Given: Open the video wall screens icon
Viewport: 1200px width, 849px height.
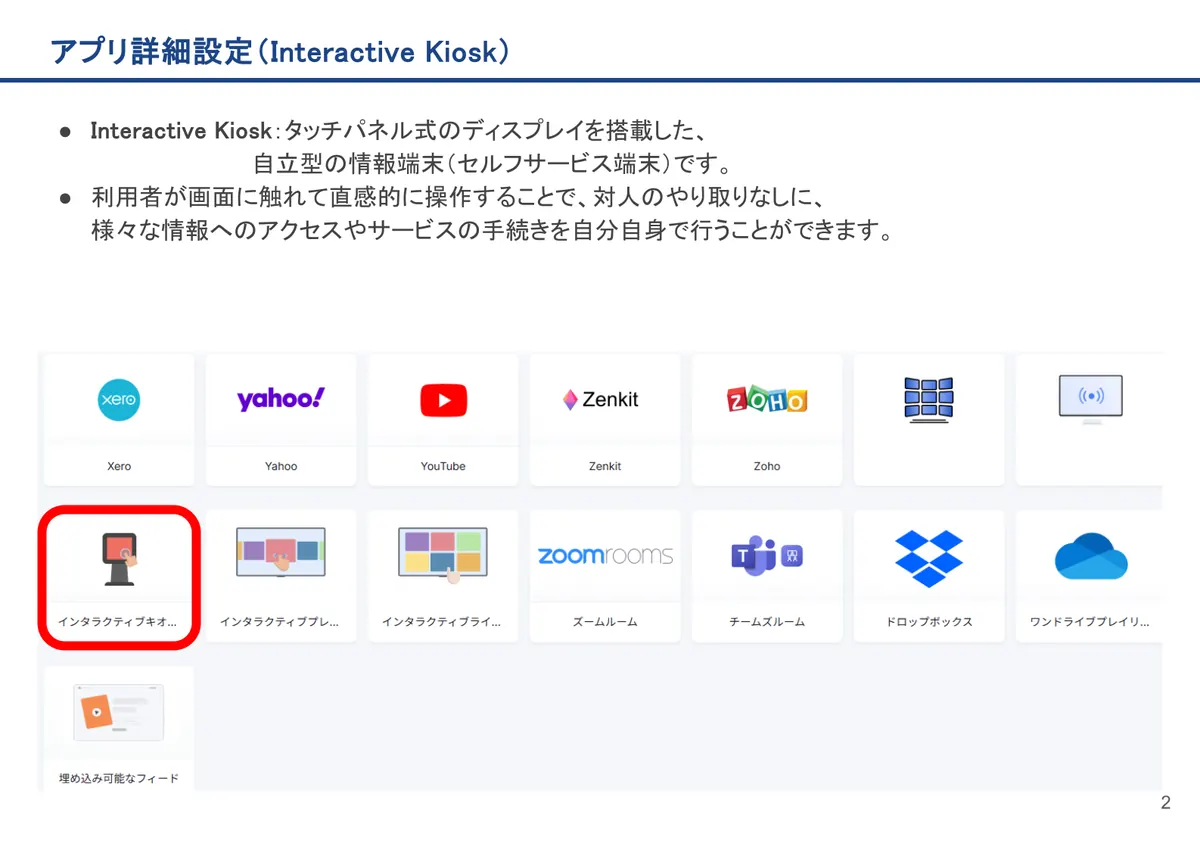Looking at the screenshot, I should coord(928,400).
